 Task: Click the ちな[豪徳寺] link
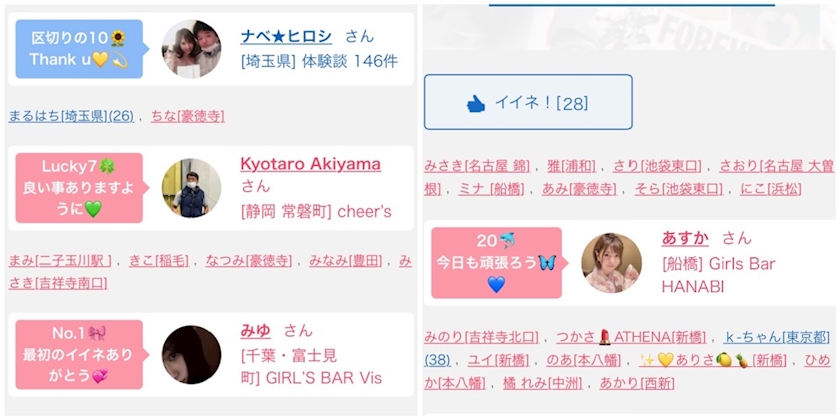point(188,116)
